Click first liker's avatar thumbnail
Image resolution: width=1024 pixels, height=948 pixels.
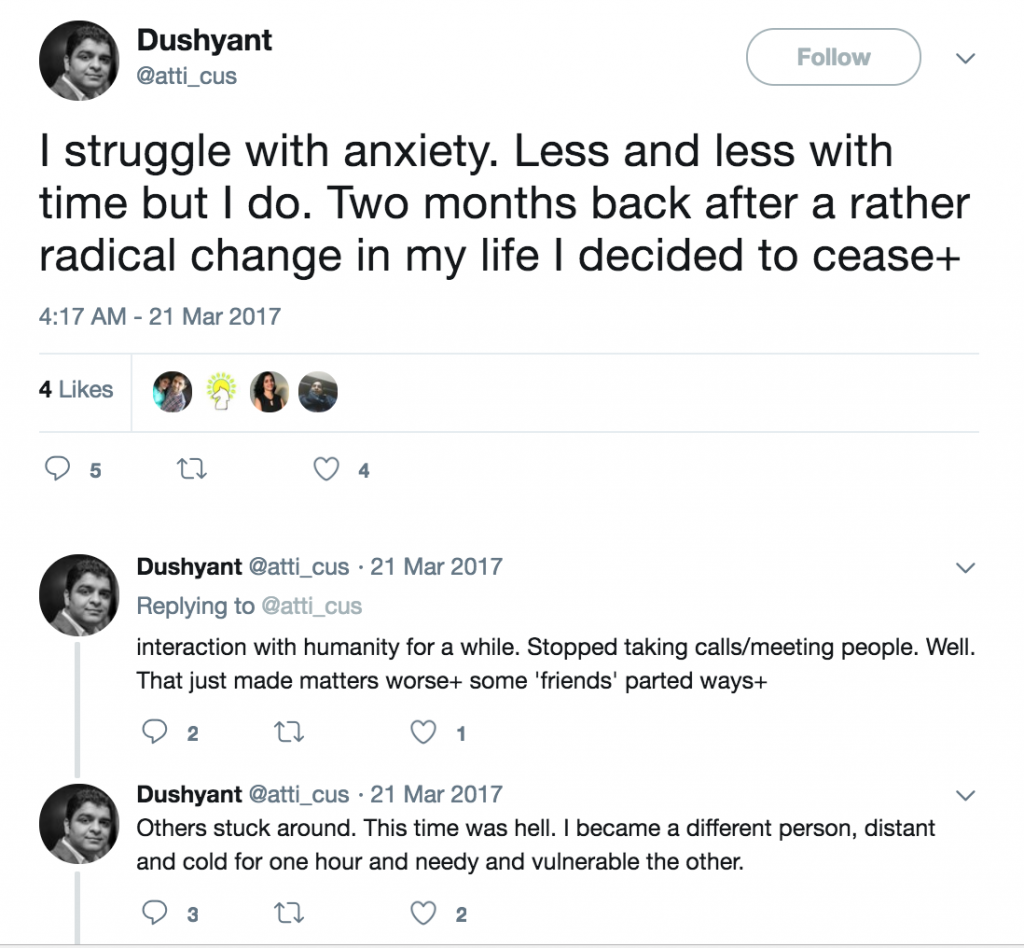pyautogui.click(x=172, y=391)
